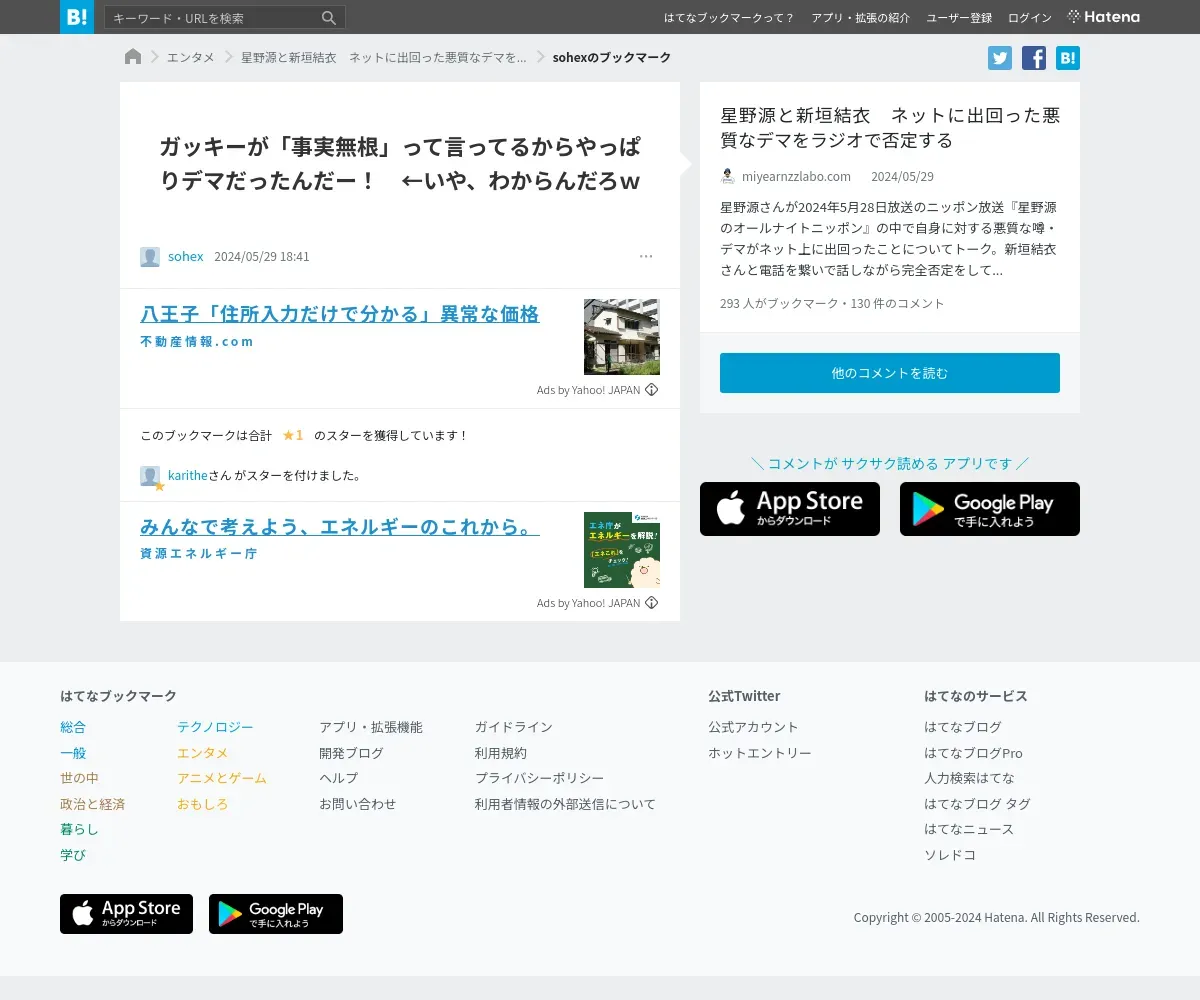Open 公式アカウント footer link

click(x=753, y=727)
